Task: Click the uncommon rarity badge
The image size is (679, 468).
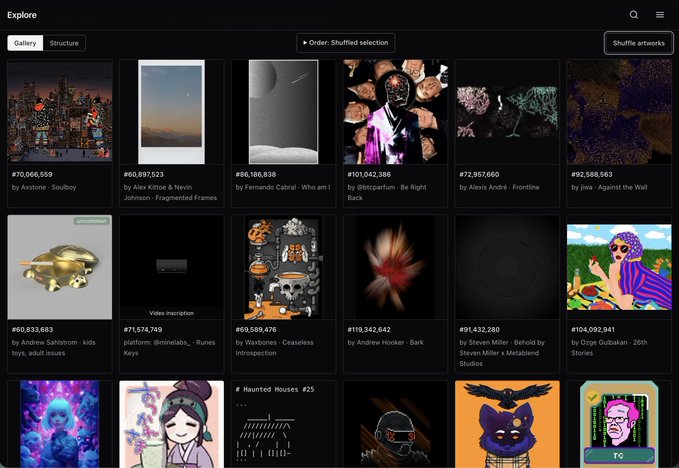Action: click(x=91, y=221)
